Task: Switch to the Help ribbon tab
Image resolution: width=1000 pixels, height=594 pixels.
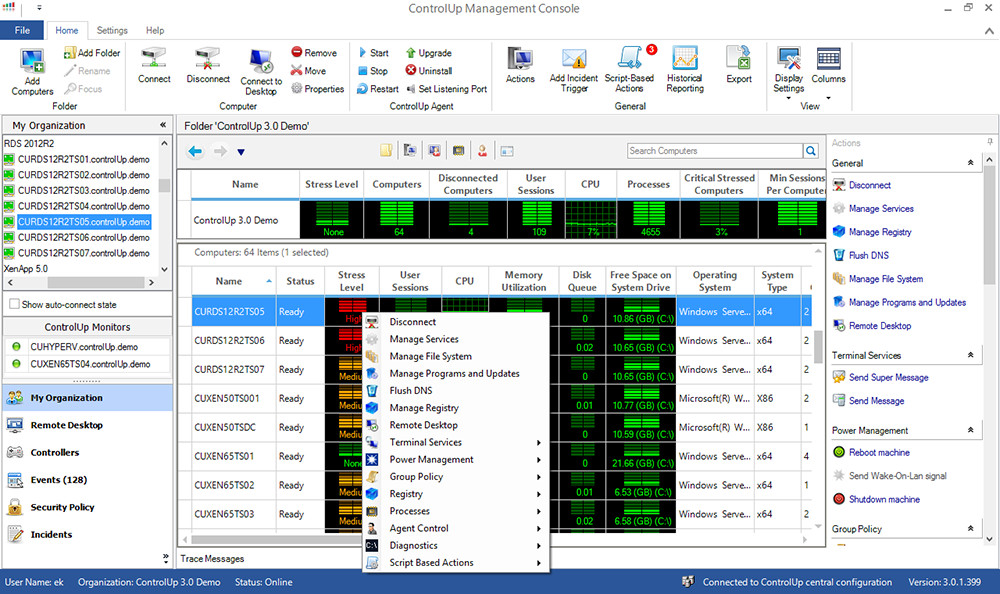Action: [x=155, y=30]
